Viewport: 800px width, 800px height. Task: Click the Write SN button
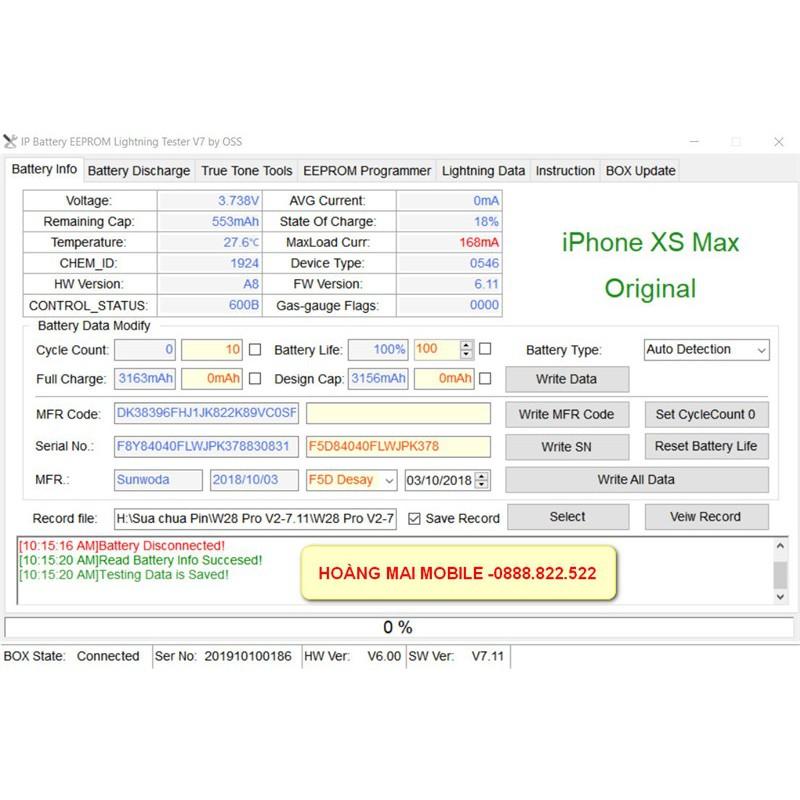click(567, 447)
